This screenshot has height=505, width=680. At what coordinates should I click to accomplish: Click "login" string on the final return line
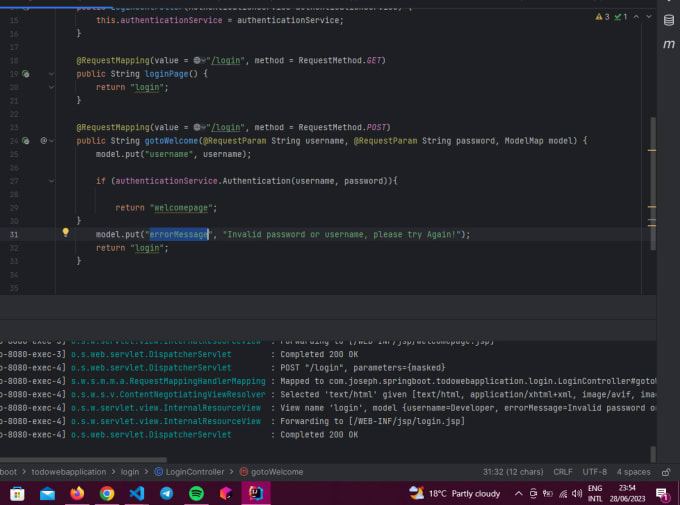[147, 248]
